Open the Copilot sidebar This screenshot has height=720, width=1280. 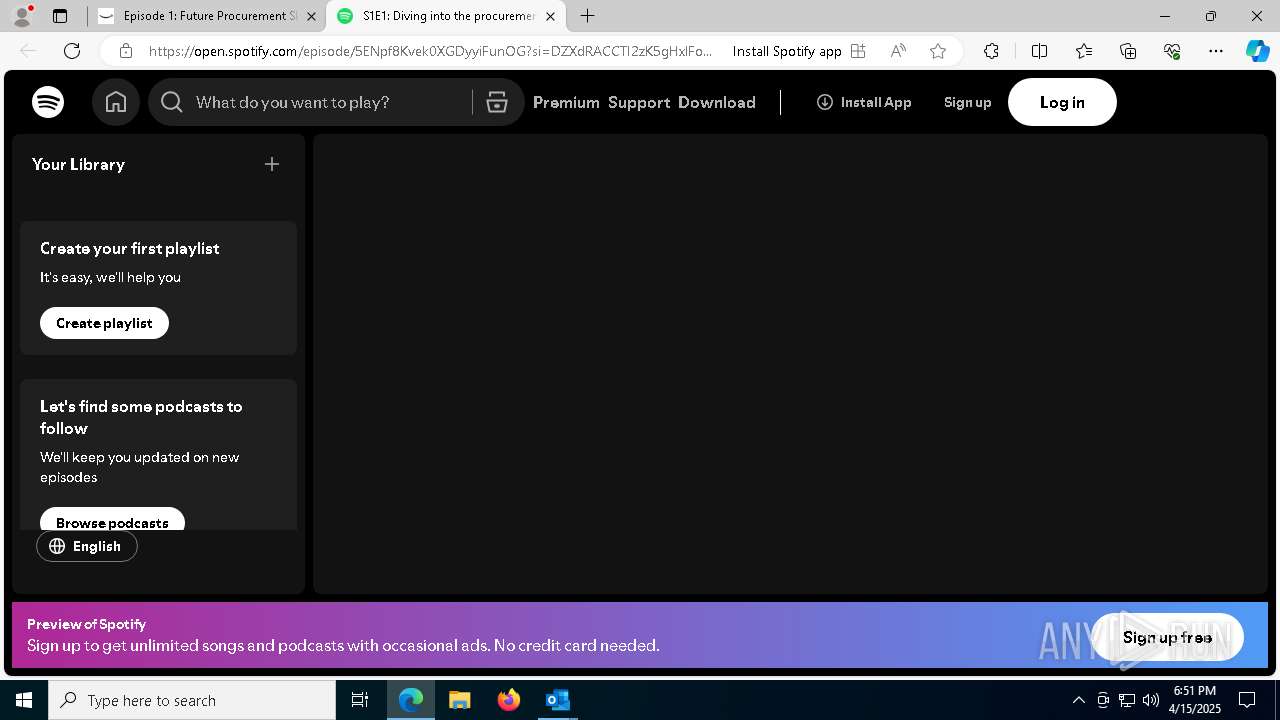coord(1257,51)
